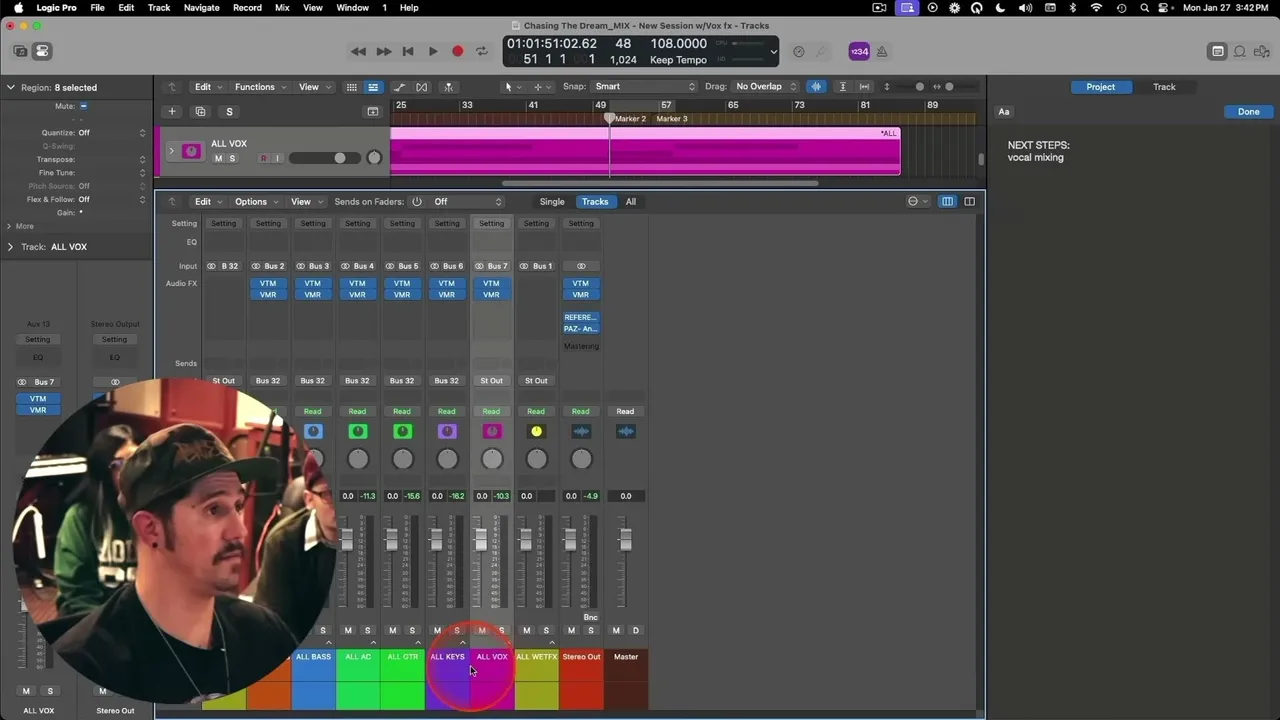Image resolution: width=1280 pixels, height=720 pixels.
Task: Open the Drag No Overlap dropdown
Action: tap(765, 87)
